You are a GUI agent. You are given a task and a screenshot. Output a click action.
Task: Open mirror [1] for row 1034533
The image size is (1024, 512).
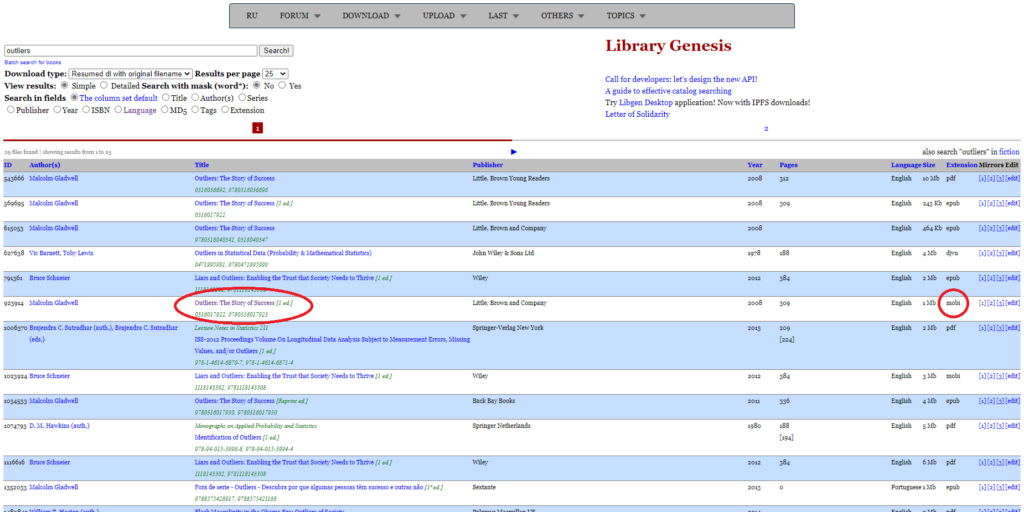pos(982,401)
